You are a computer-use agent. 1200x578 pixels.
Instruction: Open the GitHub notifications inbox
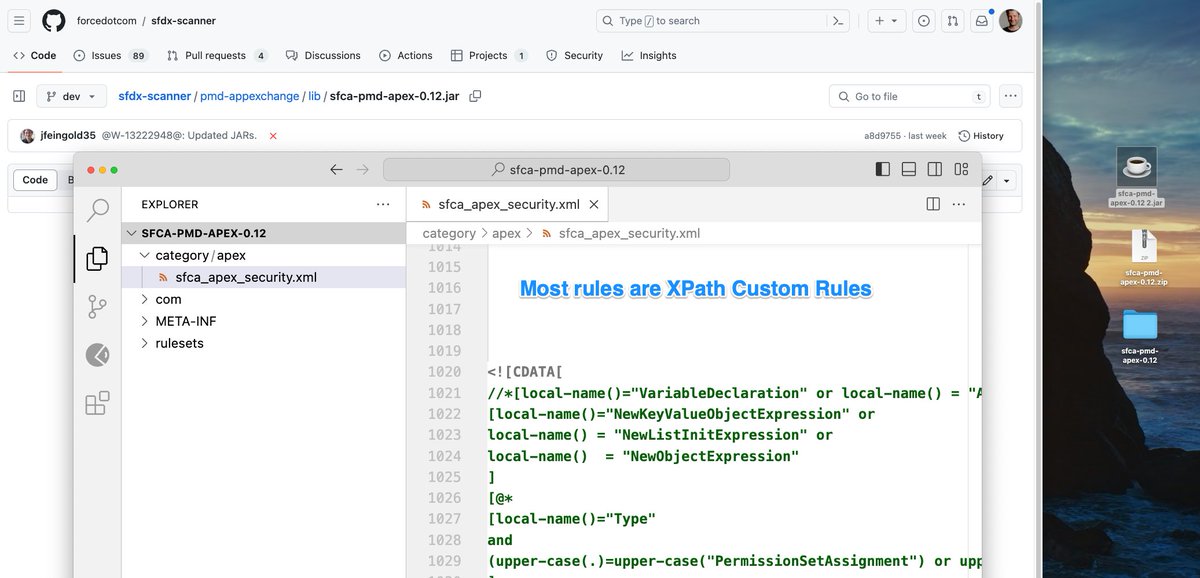pos(982,21)
